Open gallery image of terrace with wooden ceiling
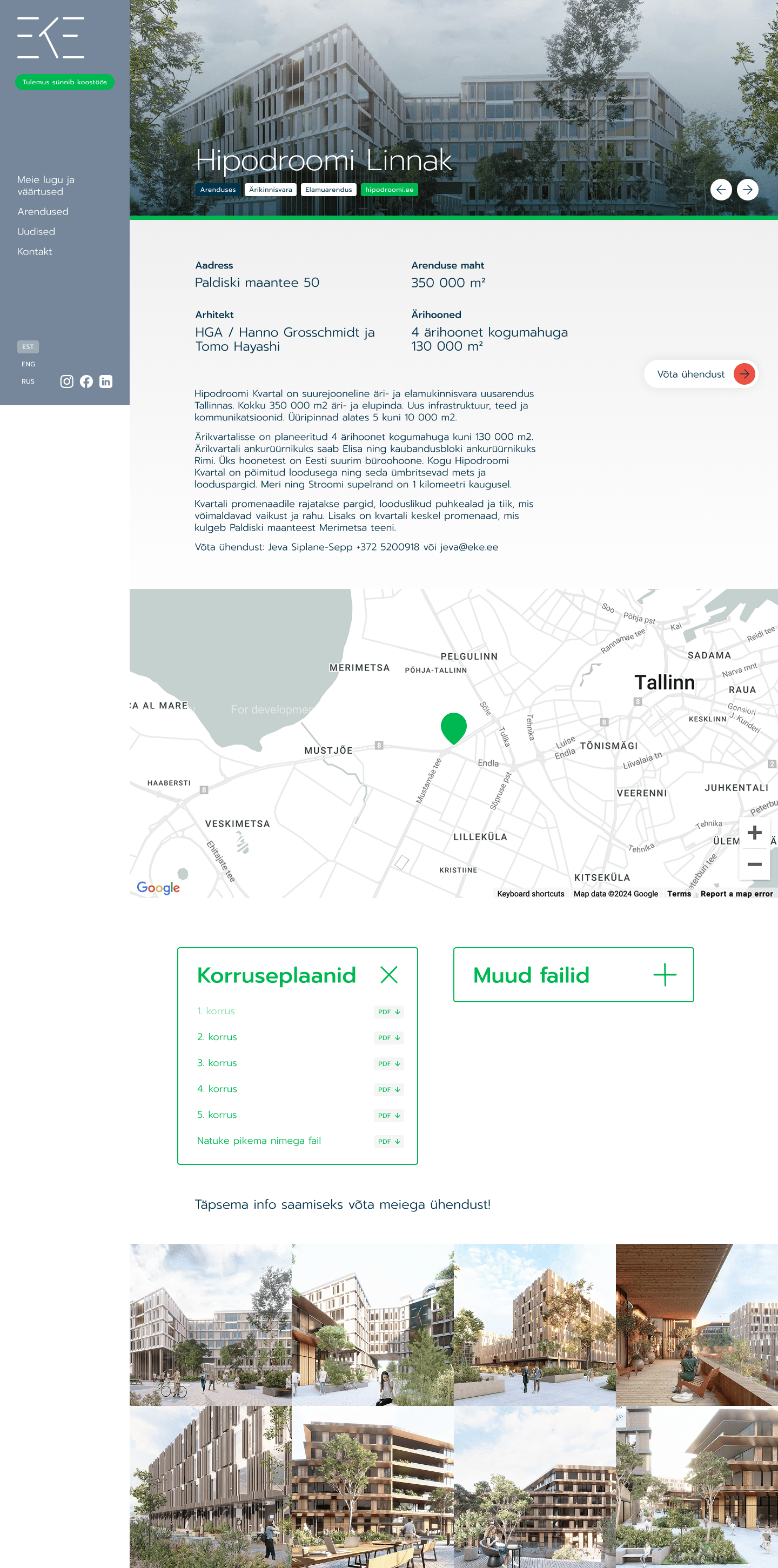Screen dimensions: 778x1568 coord(696,1324)
